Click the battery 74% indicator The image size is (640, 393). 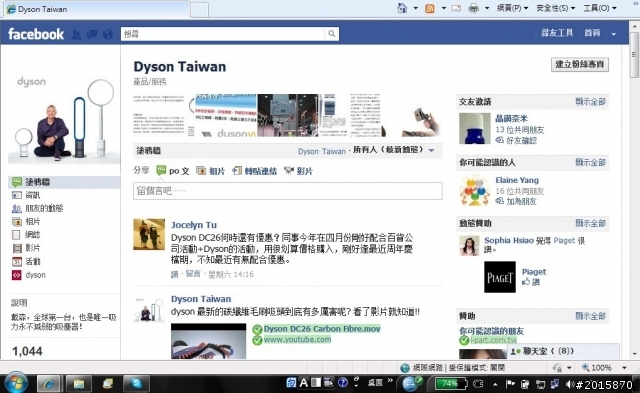[x=450, y=384]
